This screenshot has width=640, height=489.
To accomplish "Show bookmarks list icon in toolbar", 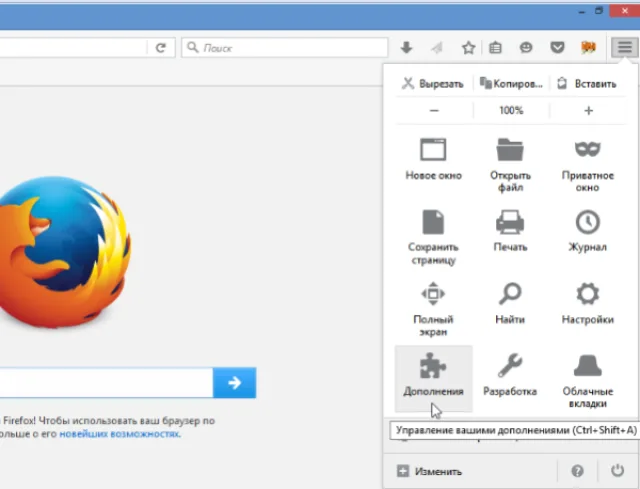I will (495, 48).
